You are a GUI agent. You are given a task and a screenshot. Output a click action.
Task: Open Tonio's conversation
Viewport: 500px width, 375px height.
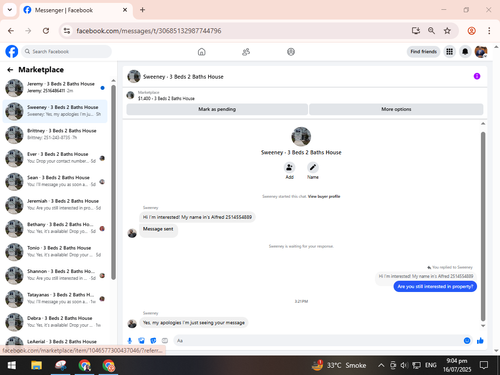pyautogui.click(x=55, y=252)
